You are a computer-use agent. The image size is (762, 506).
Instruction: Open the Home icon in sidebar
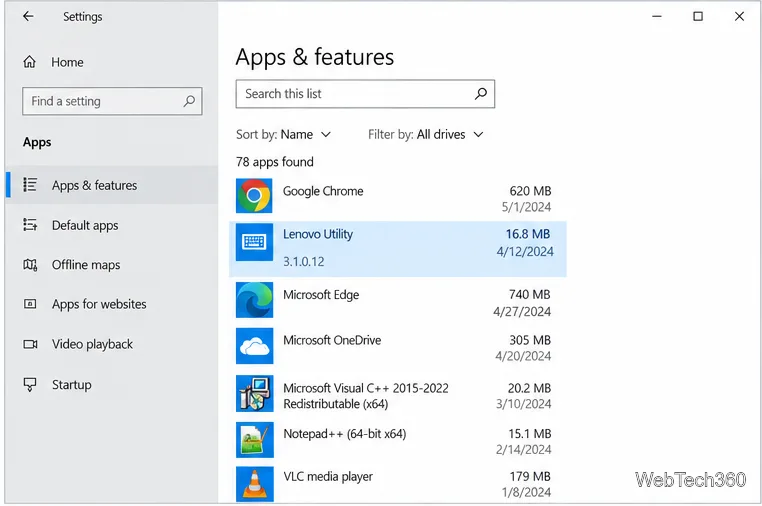pyautogui.click(x=30, y=62)
